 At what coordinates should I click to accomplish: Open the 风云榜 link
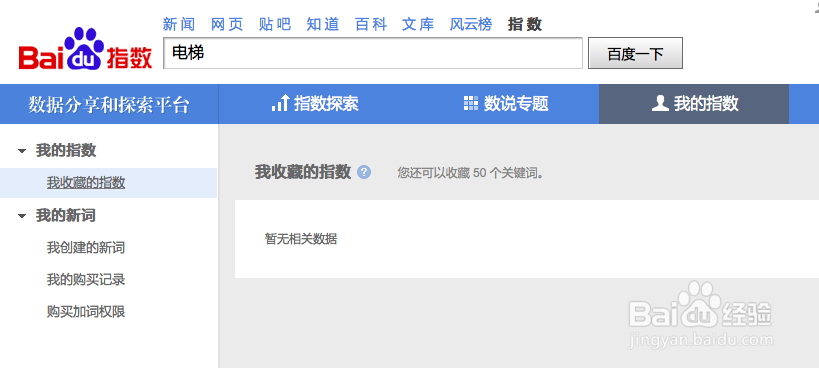[x=471, y=24]
